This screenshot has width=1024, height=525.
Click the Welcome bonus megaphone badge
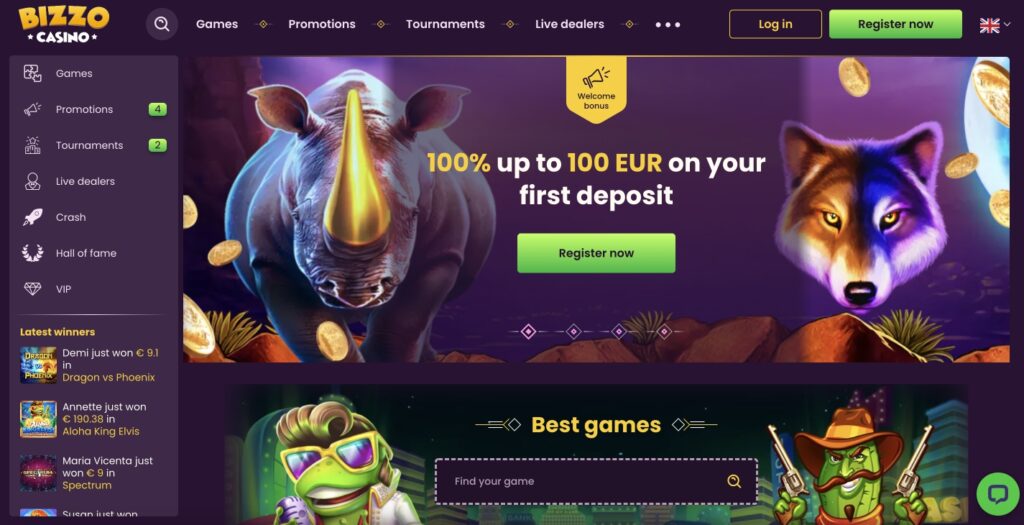tap(596, 89)
